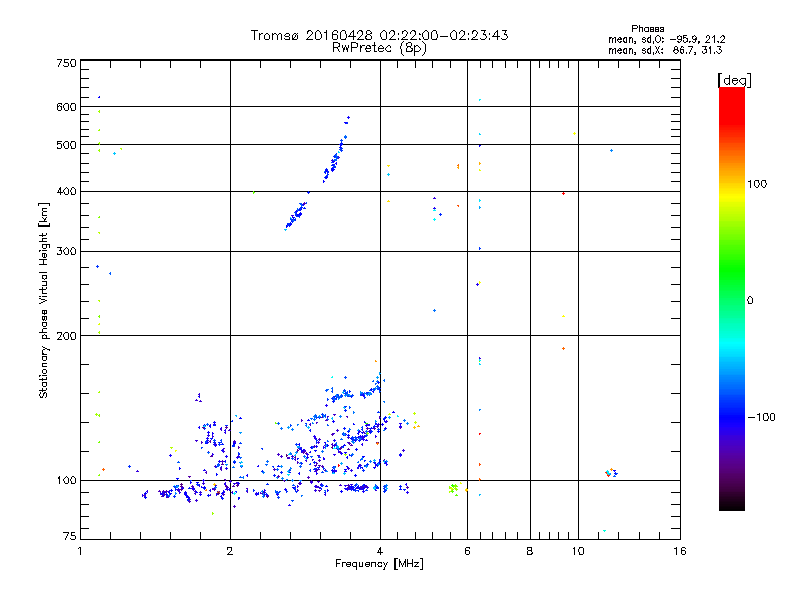The width and height of the screenshot is (800, 600).
Task: Click the green point cluster near 5.6 MHz, 97 km
Action: pos(453,489)
